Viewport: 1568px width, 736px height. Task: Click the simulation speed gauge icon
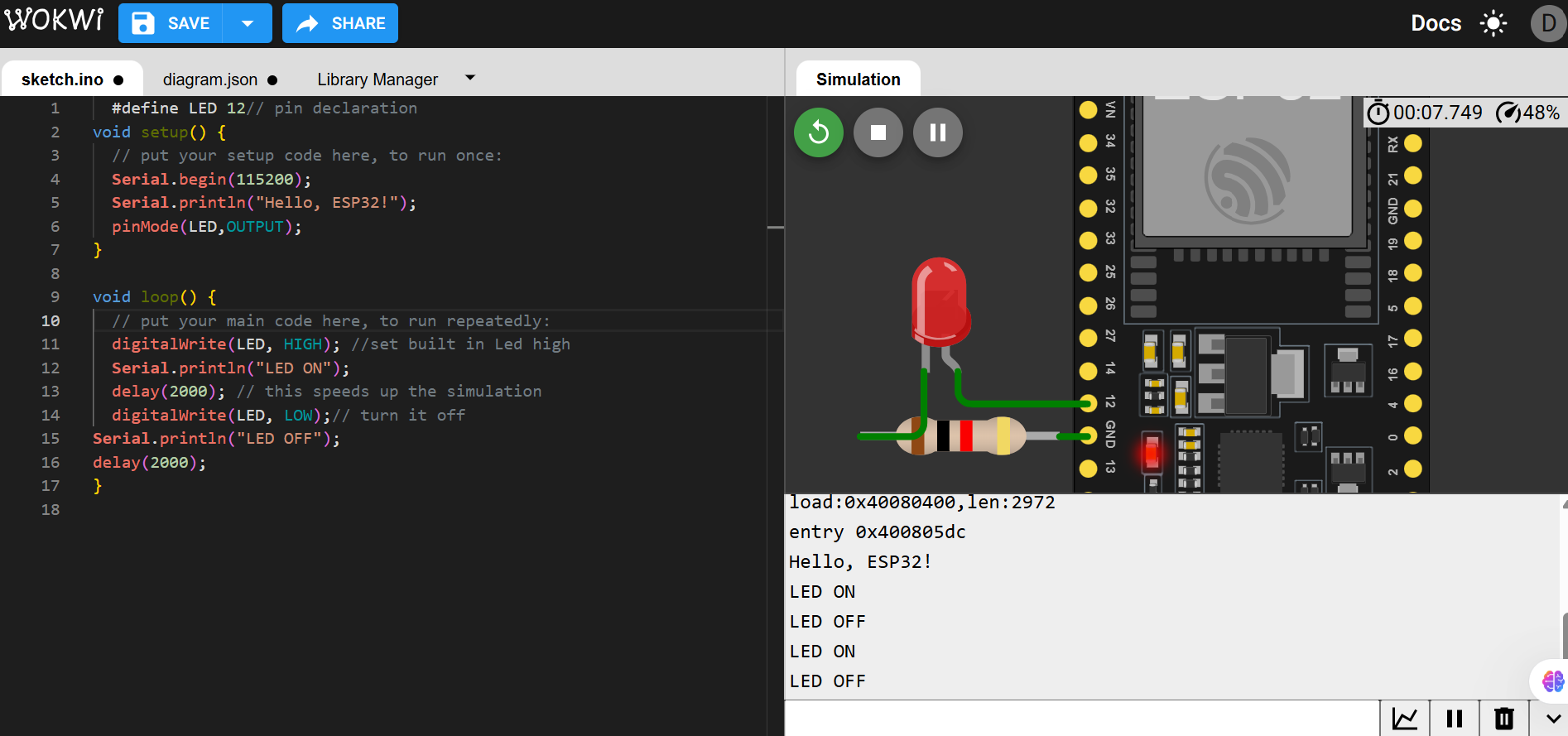click(1508, 113)
